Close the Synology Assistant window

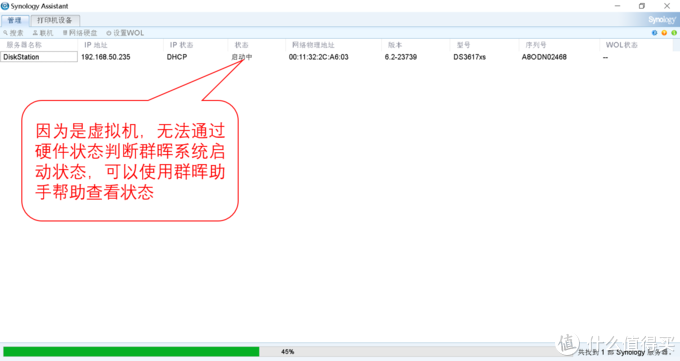tap(667, 6)
